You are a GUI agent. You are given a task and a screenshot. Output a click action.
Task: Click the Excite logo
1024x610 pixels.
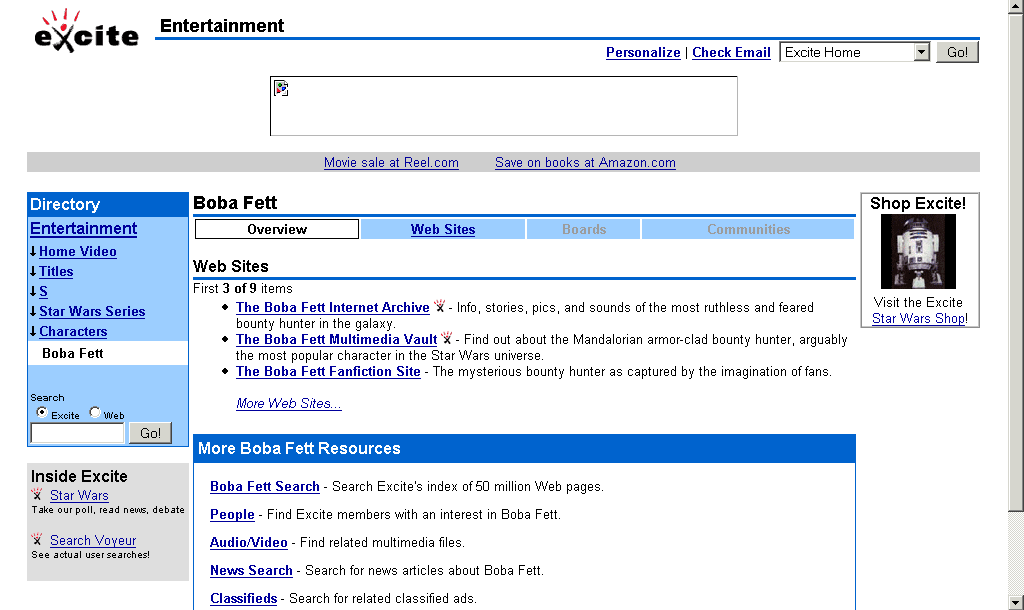[86, 30]
